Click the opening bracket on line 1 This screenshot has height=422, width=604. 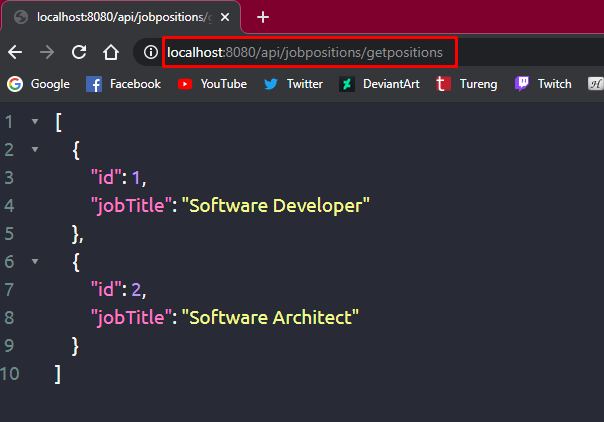(59, 122)
